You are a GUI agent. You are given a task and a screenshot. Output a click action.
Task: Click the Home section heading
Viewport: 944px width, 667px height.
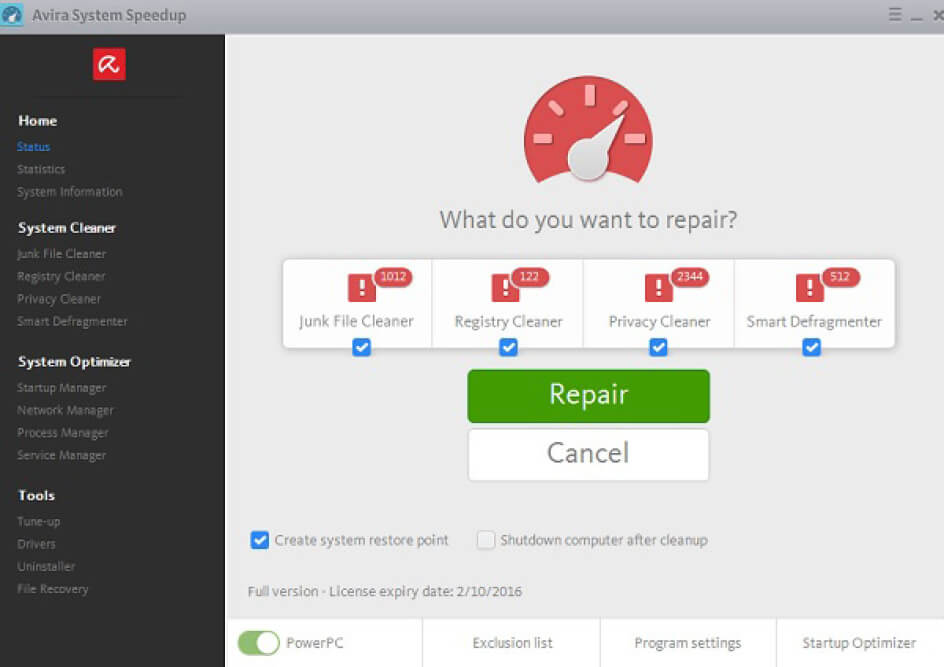(37, 121)
